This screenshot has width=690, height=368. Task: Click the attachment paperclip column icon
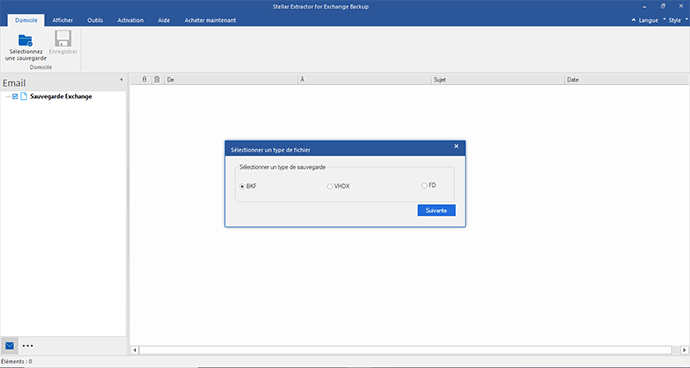coord(144,80)
